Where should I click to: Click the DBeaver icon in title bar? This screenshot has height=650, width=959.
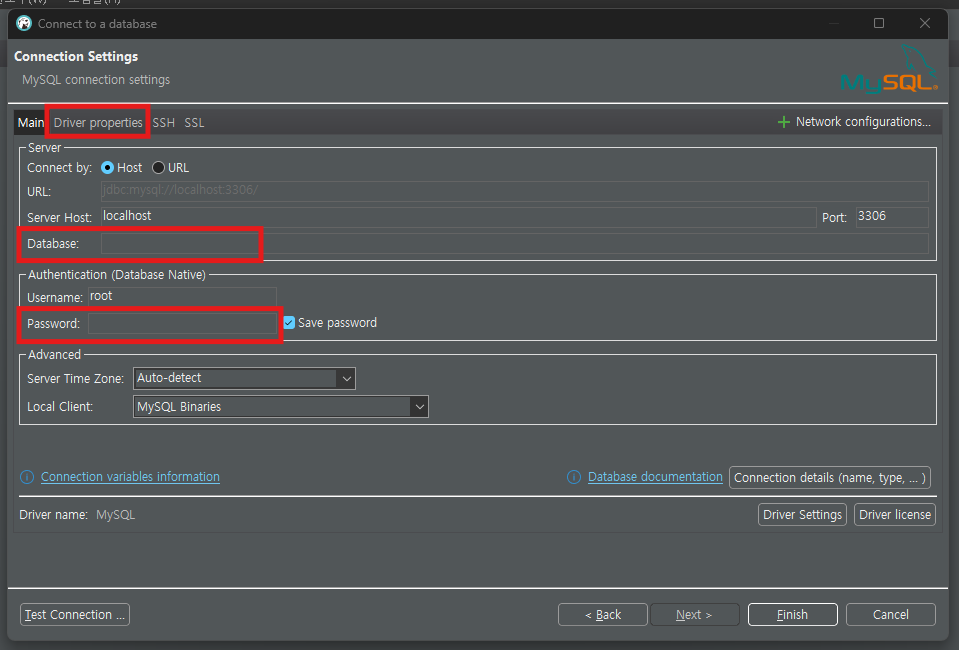(x=24, y=23)
